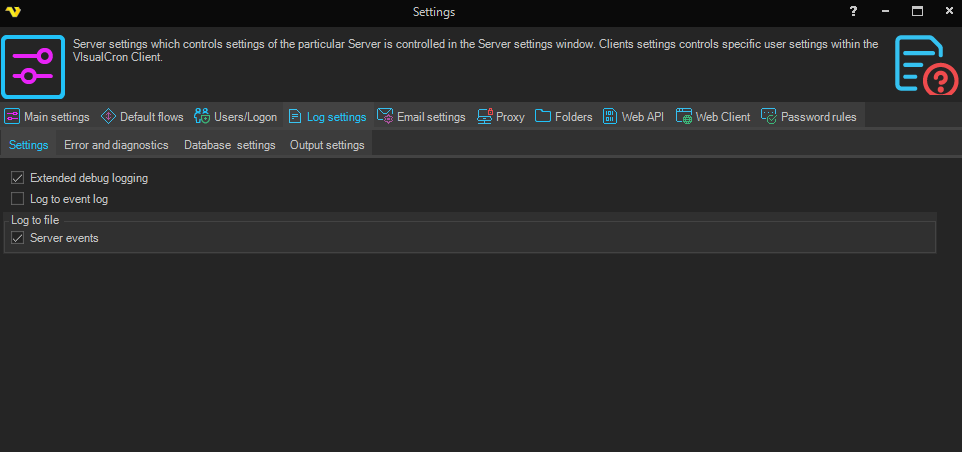Click the question mark help button in title bar
Viewport: 962px width, 452px height.
(853, 12)
